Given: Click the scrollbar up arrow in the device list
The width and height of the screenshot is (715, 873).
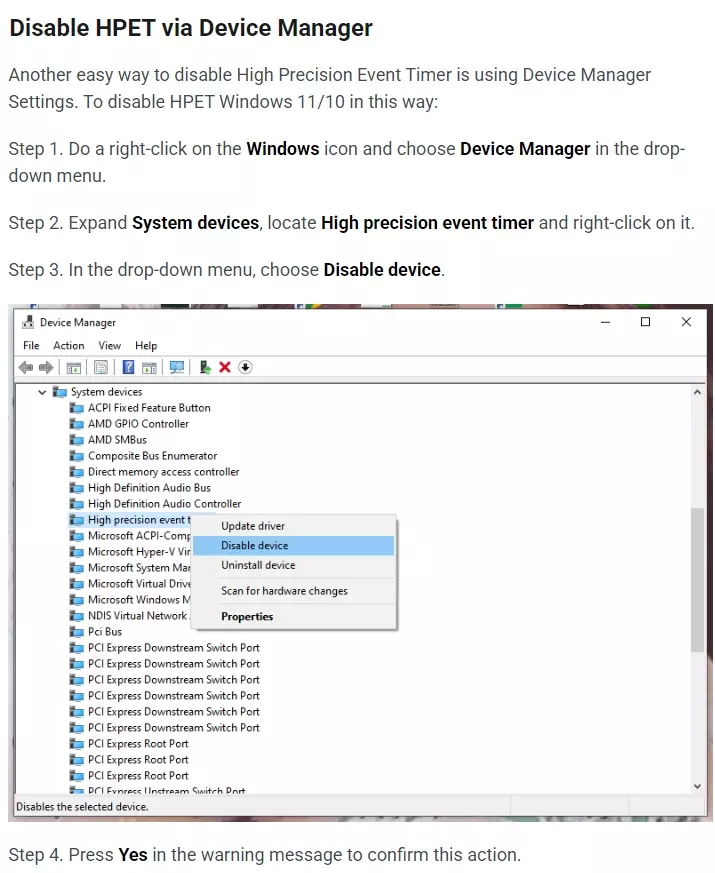Looking at the screenshot, I should click(697, 392).
